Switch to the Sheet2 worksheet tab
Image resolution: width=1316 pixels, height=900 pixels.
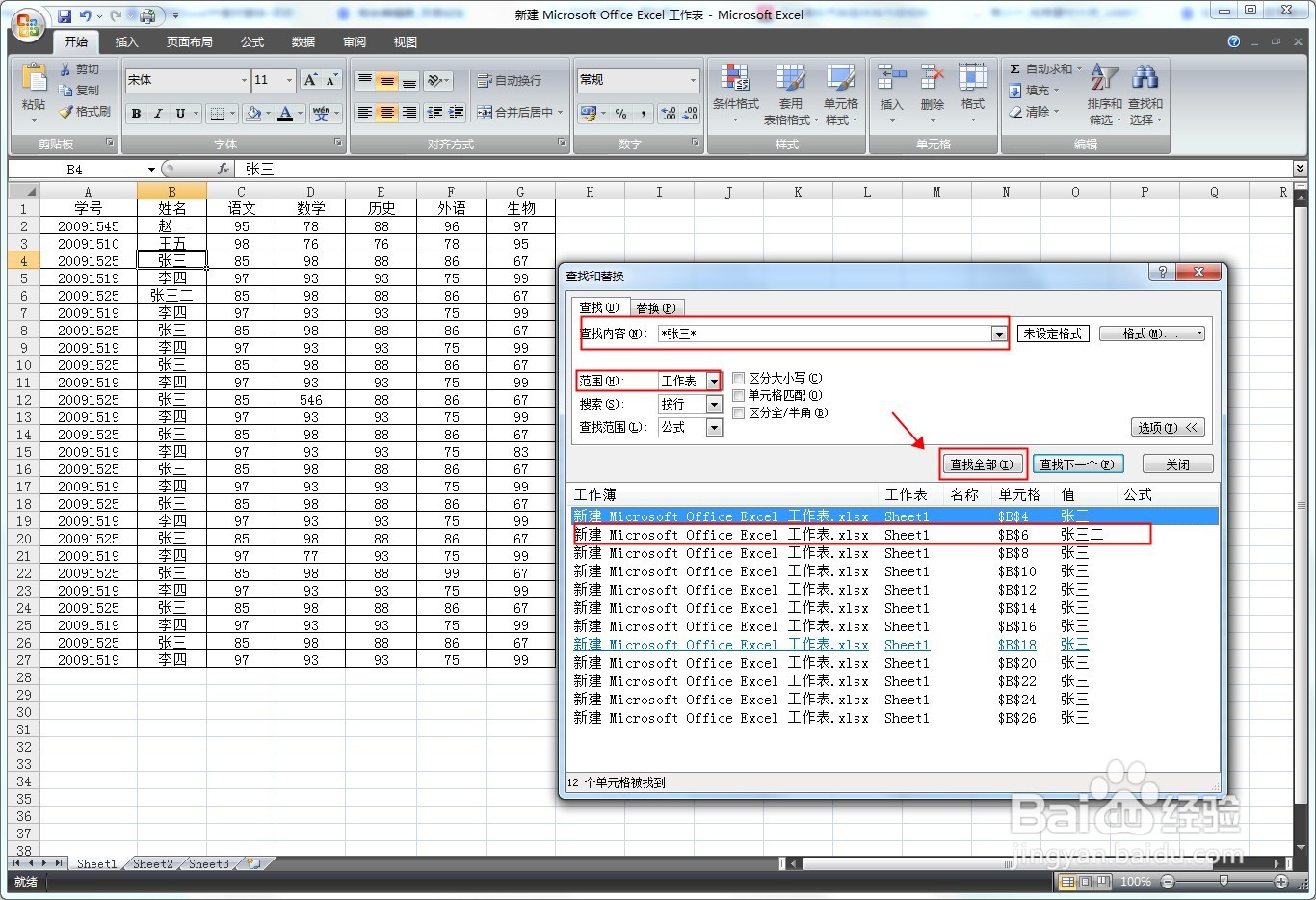click(152, 864)
